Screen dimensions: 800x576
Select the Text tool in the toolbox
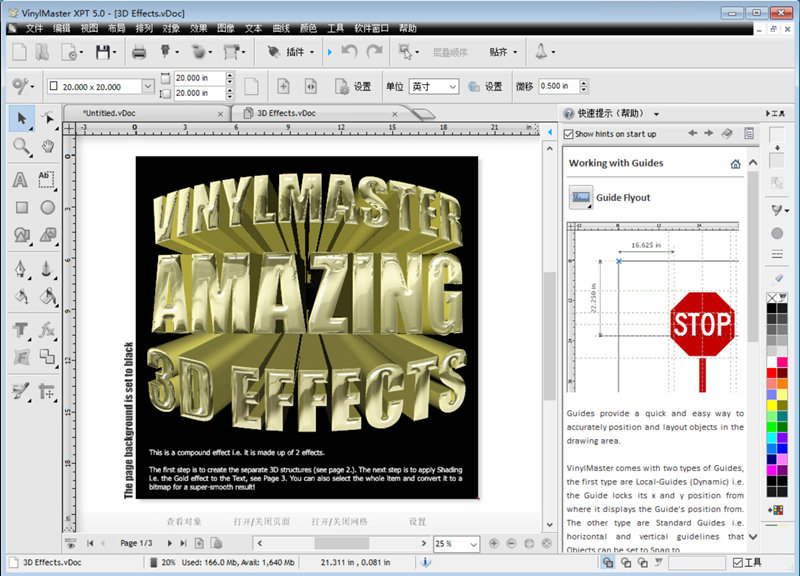pyautogui.click(x=20, y=180)
